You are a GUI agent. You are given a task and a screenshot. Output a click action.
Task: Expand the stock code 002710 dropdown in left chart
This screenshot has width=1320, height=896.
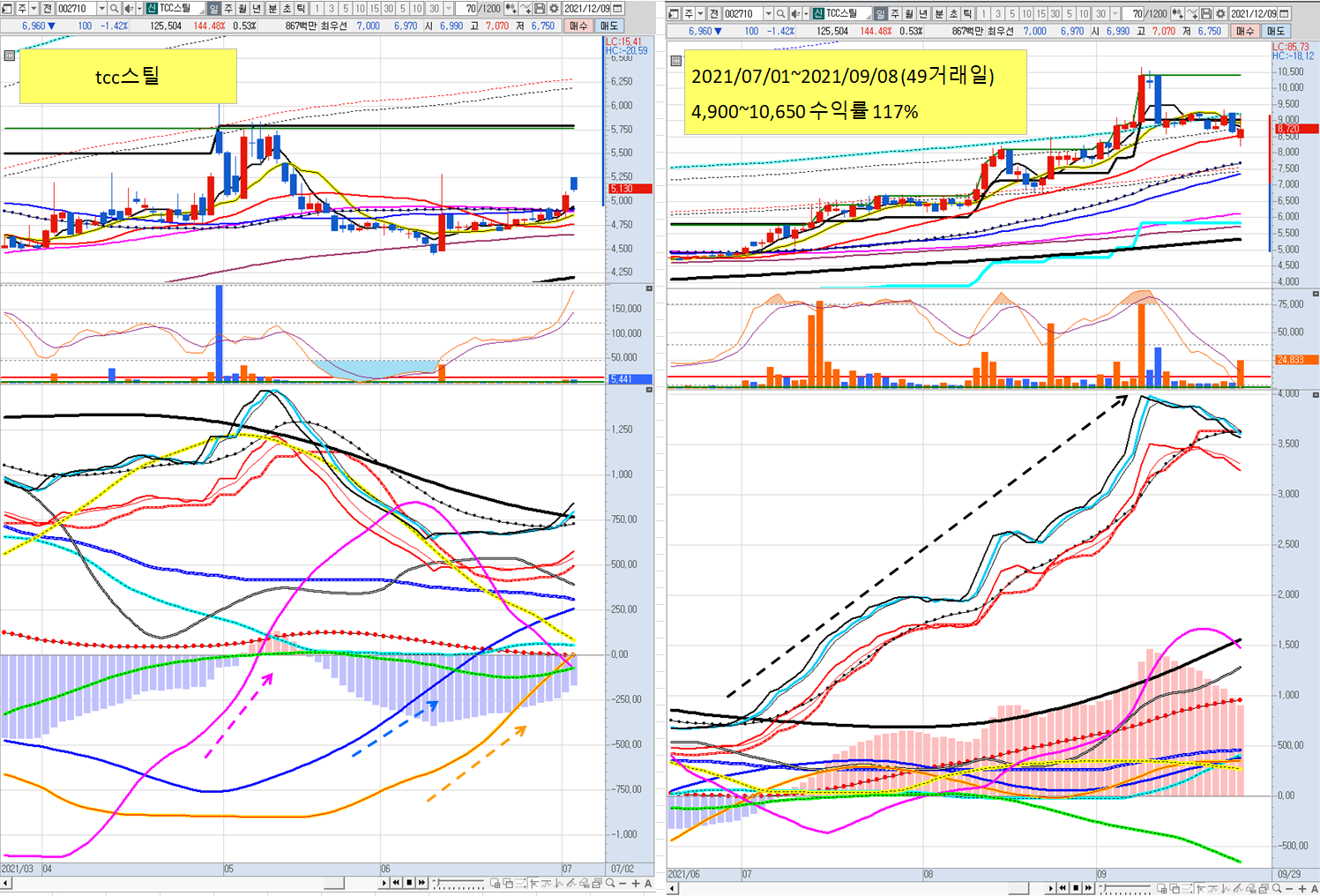point(101,9)
